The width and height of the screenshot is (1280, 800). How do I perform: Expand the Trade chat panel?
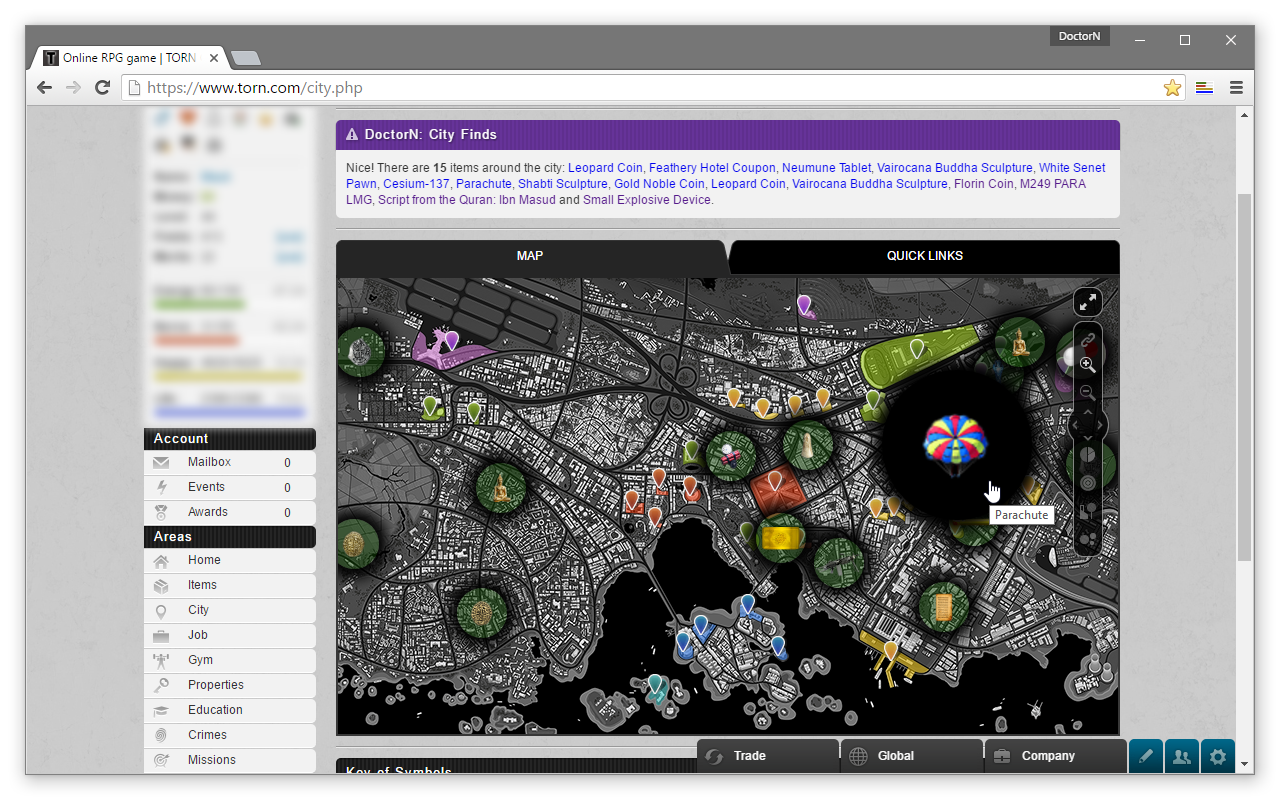(x=768, y=756)
